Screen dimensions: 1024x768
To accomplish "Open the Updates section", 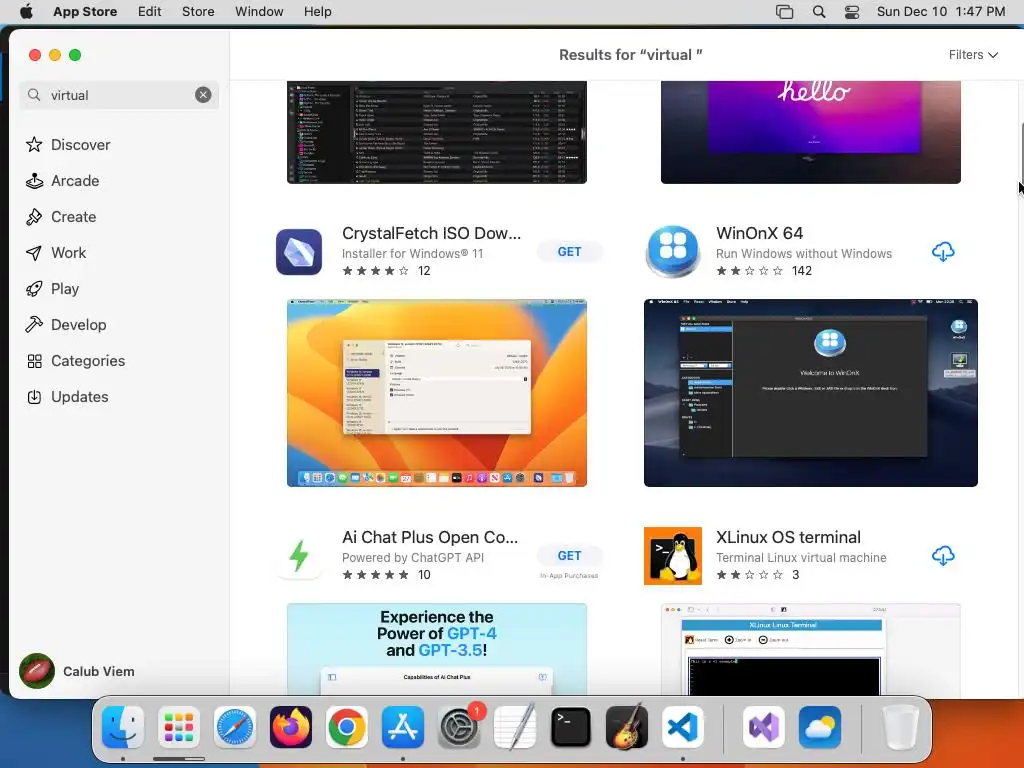I will click(x=67, y=396).
